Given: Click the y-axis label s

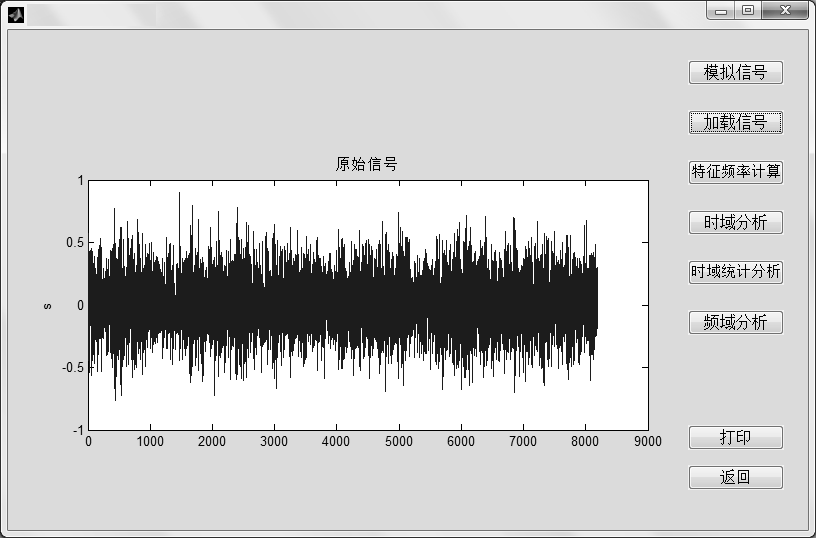Looking at the screenshot, I should pyautogui.click(x=47, y=306).
